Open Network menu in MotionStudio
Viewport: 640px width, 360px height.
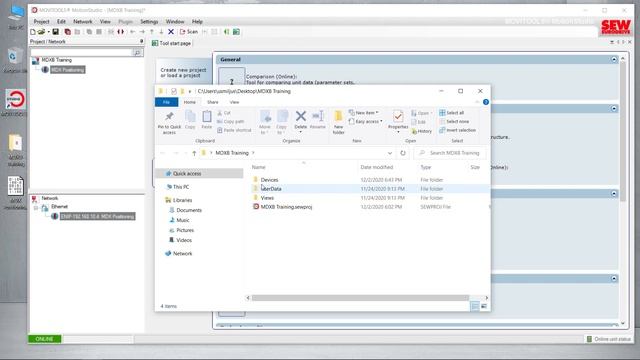click(82, 22)
